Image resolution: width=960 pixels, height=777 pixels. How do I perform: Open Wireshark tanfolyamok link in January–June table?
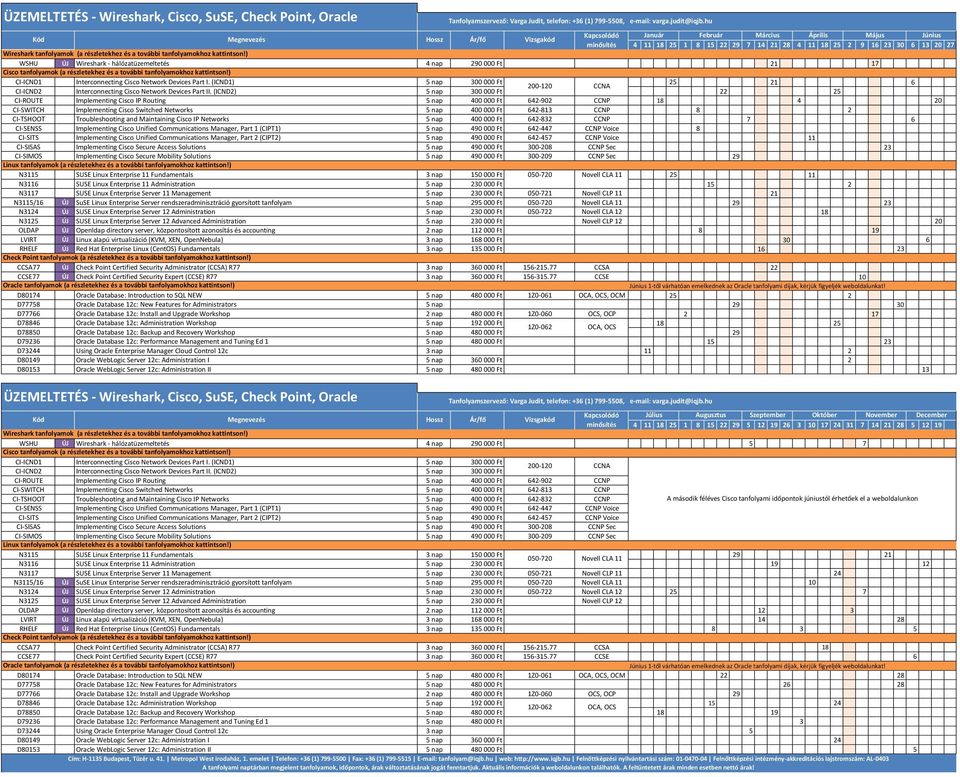tap(126, 54)
